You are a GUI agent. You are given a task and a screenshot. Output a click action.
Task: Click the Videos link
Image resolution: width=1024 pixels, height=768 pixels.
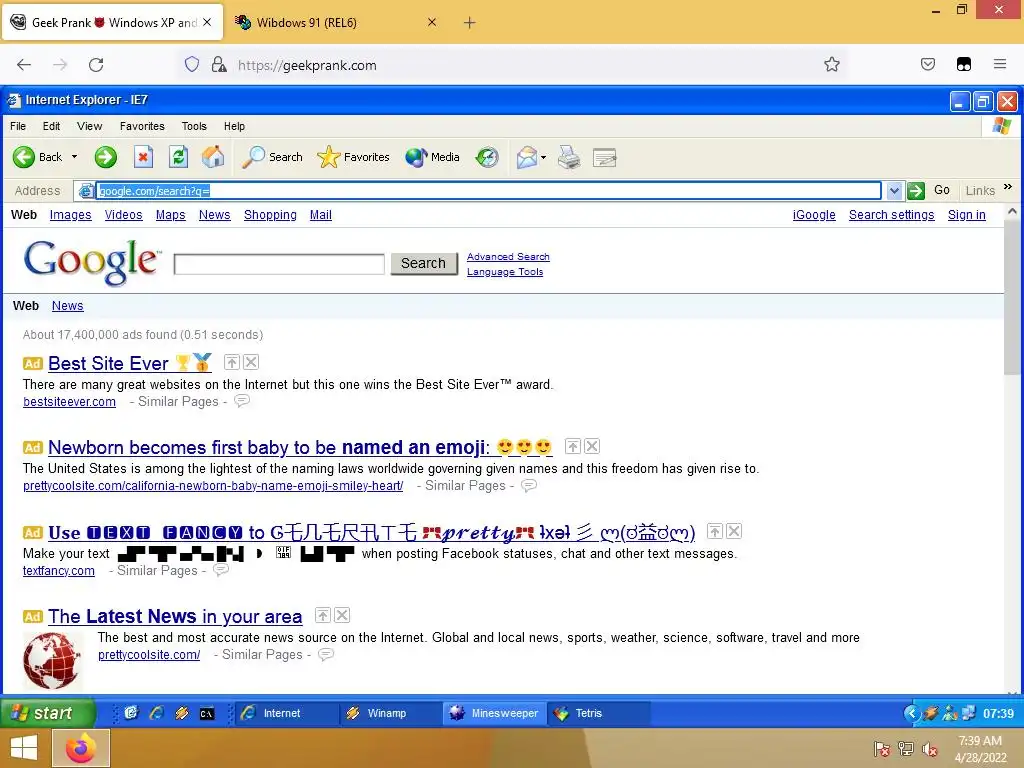point(123,215)
